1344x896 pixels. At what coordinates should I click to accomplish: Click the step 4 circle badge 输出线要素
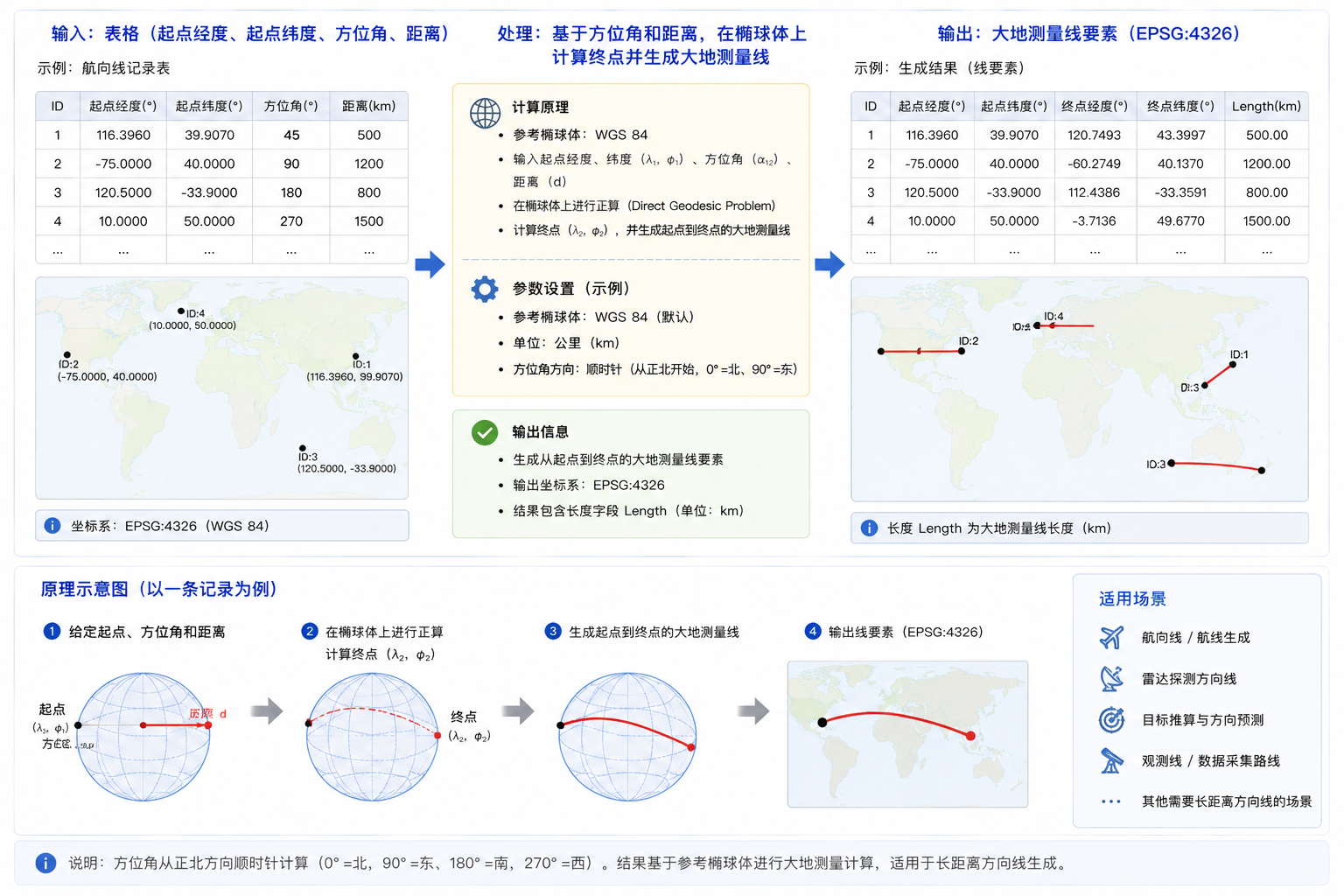[813, 632]
